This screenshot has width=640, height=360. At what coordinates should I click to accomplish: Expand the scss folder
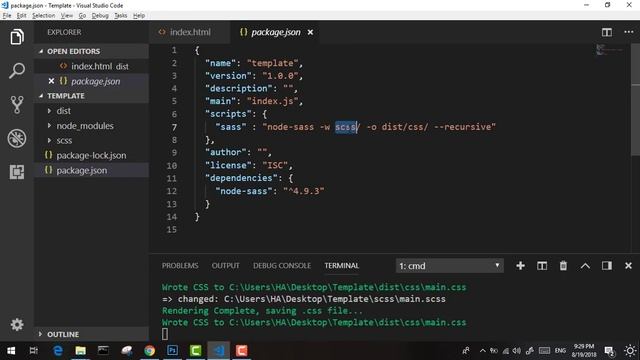pyautogui.click(x=49, y=140)
